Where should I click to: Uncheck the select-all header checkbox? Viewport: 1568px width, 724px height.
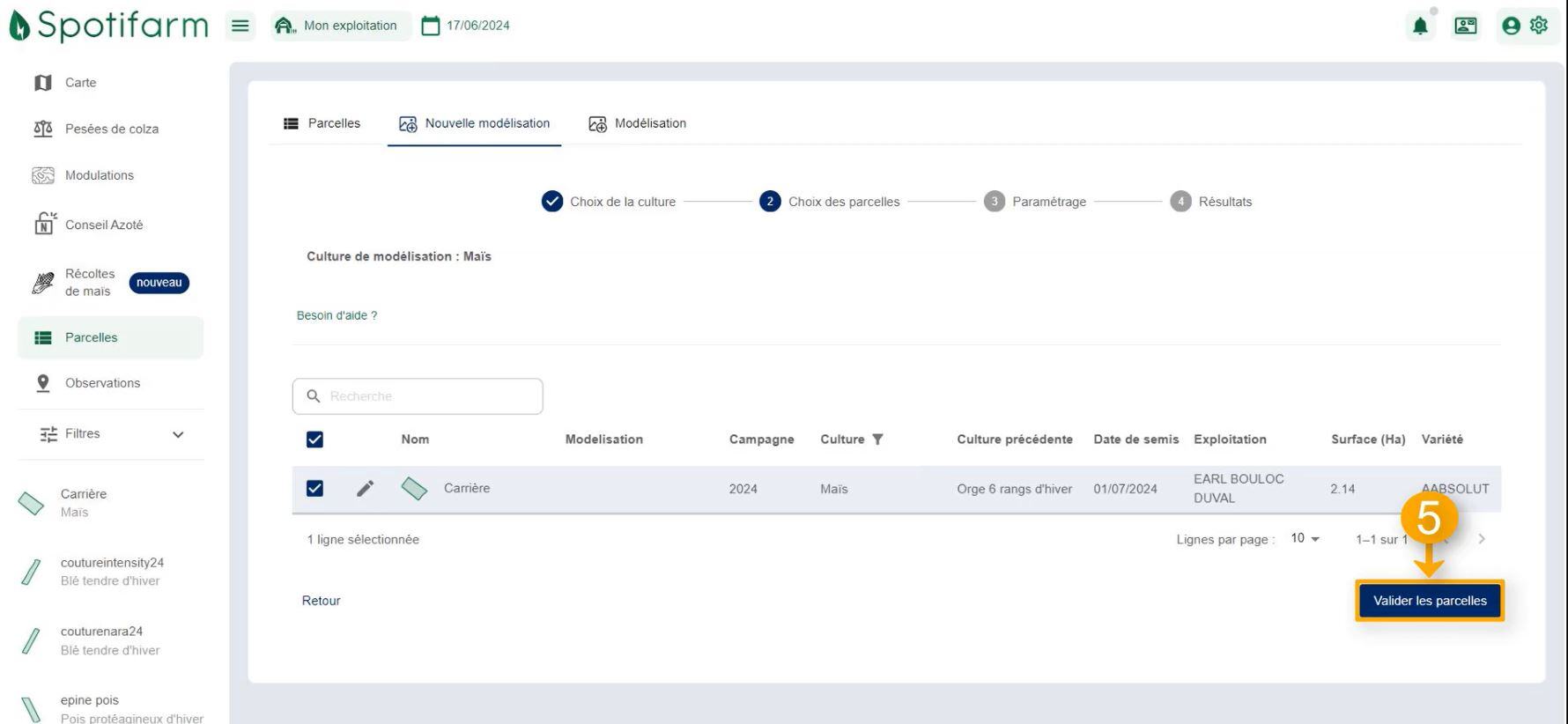point(314,440)
